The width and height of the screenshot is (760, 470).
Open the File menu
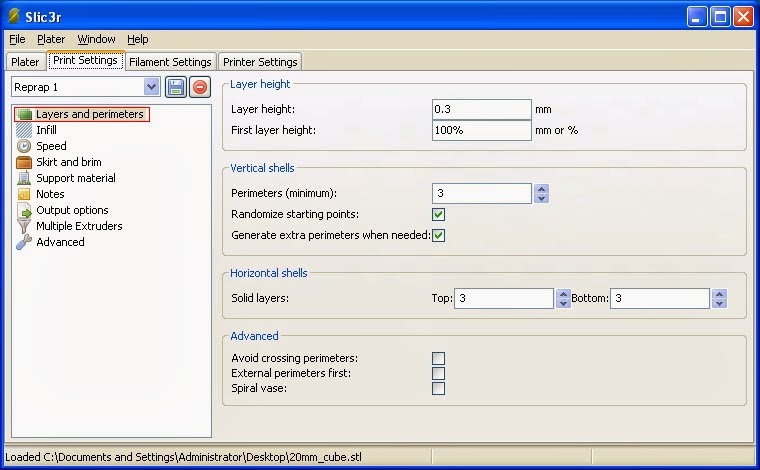(17, 39)
